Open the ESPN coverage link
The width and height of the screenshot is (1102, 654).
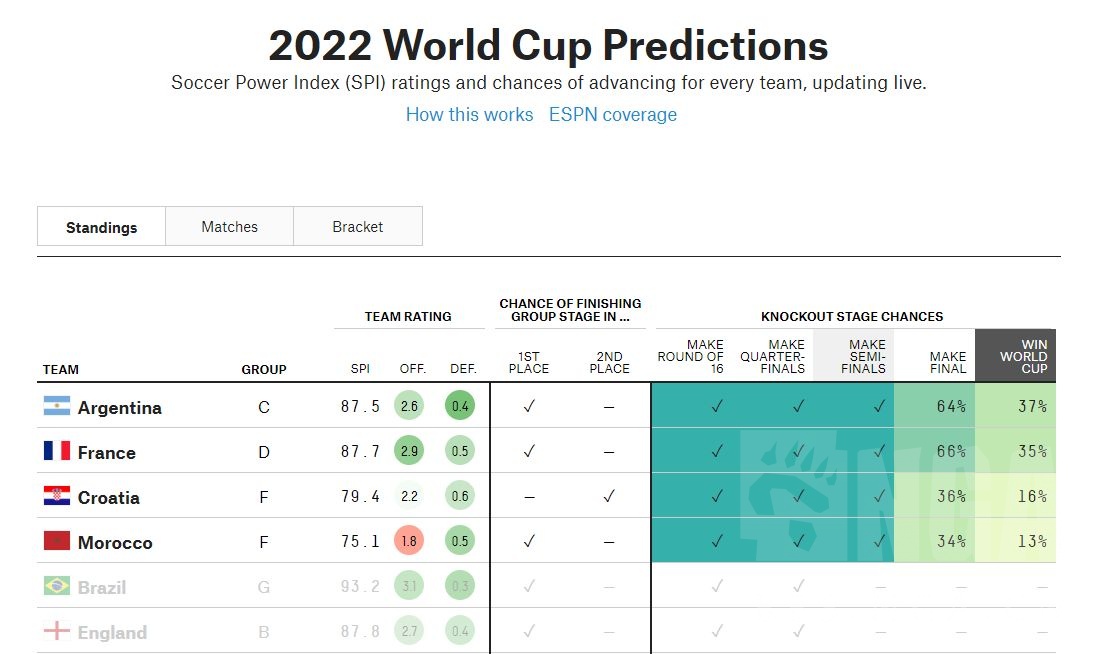pyautogui.click(x=612, y=114)
